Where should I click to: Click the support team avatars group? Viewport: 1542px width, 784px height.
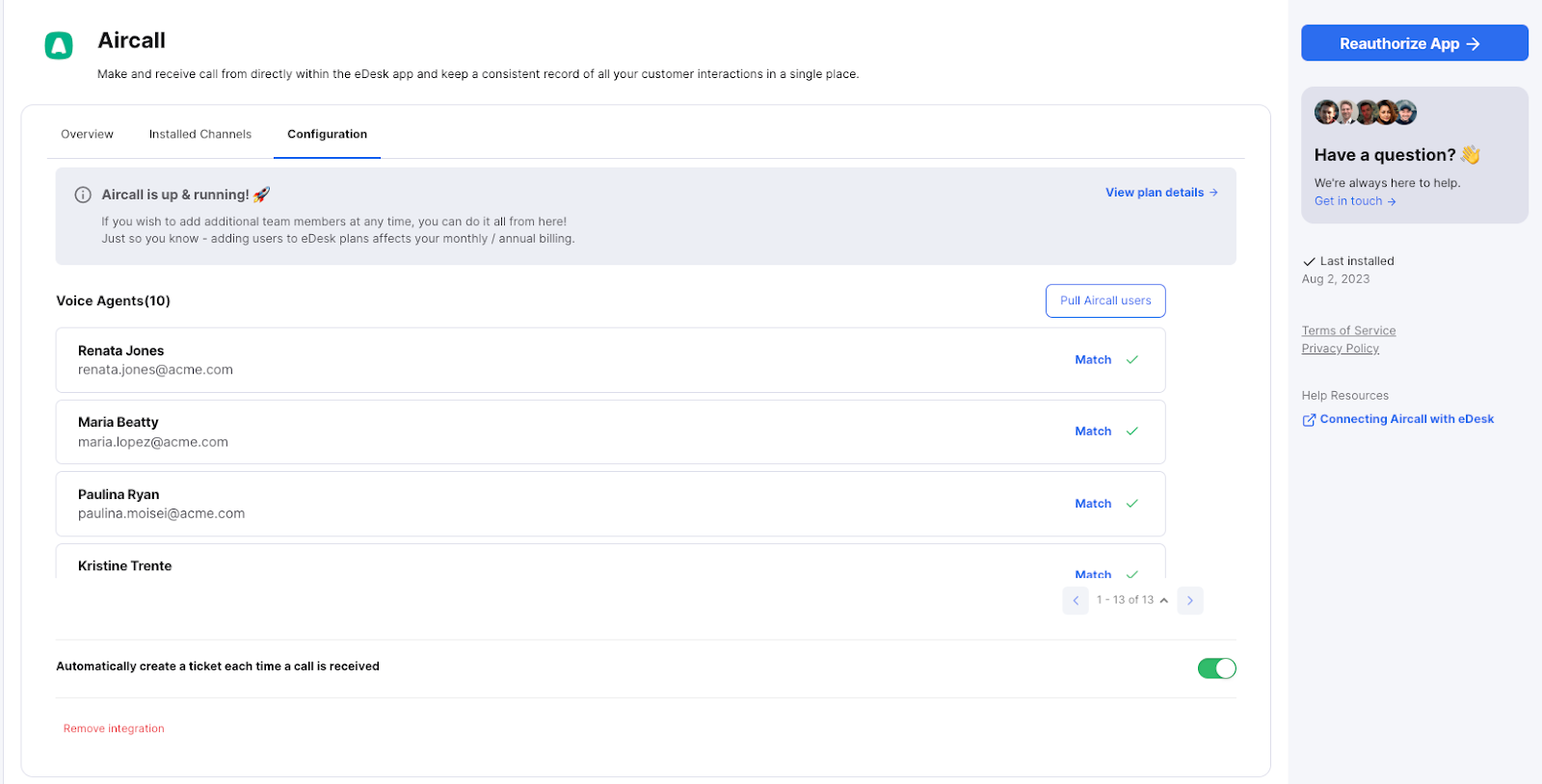1366,113
